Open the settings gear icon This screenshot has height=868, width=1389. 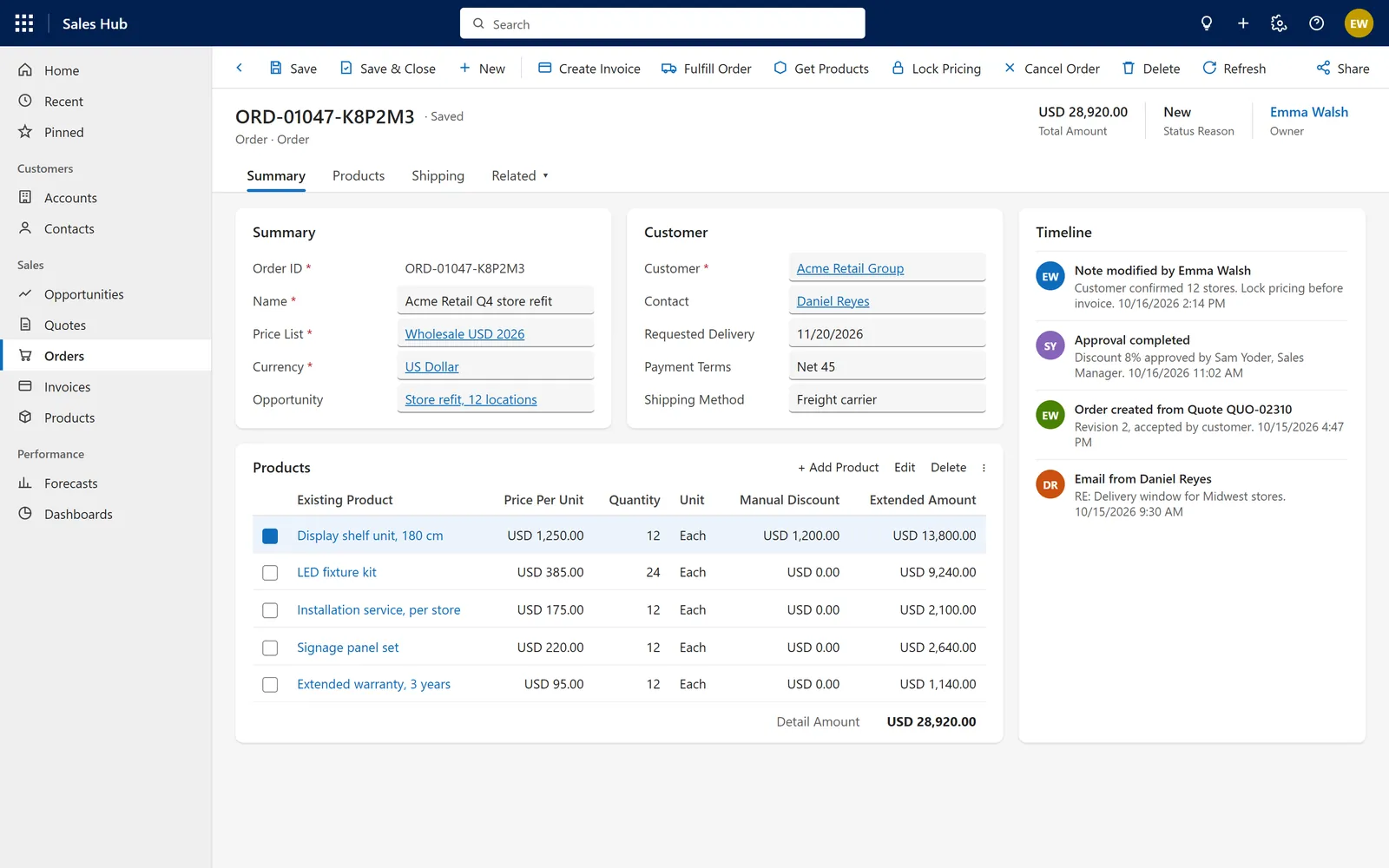[x=1279, y=23]
